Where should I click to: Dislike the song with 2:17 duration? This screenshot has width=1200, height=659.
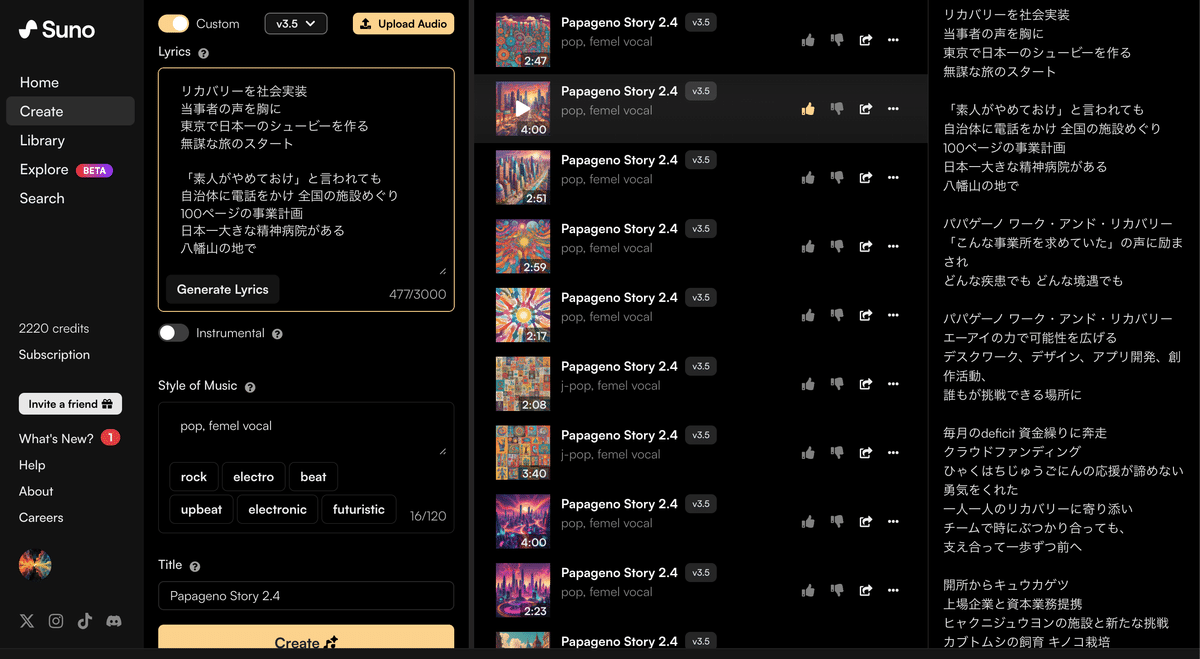837,316
